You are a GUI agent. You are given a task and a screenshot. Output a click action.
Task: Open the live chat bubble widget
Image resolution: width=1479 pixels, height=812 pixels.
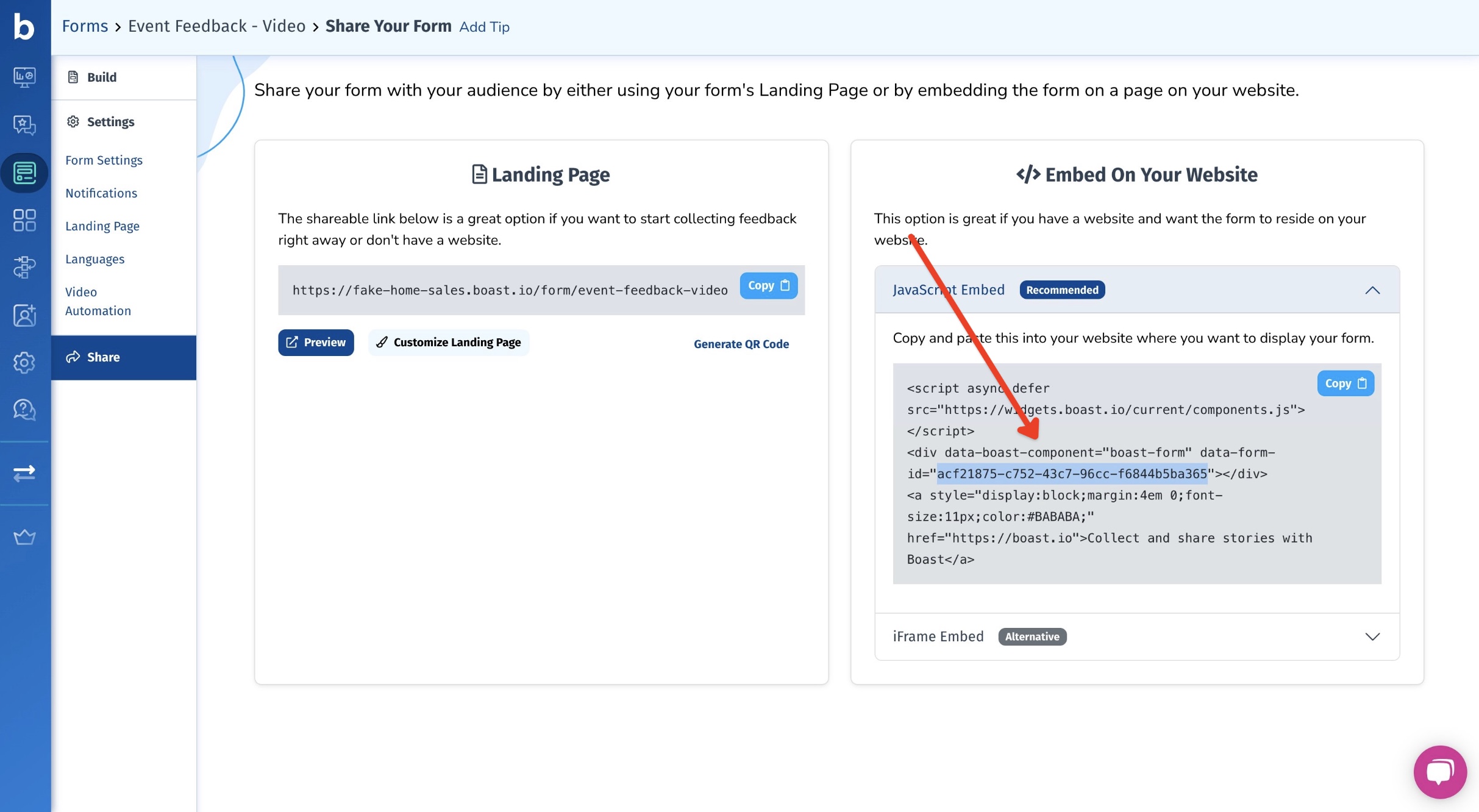pos(1440,772)
